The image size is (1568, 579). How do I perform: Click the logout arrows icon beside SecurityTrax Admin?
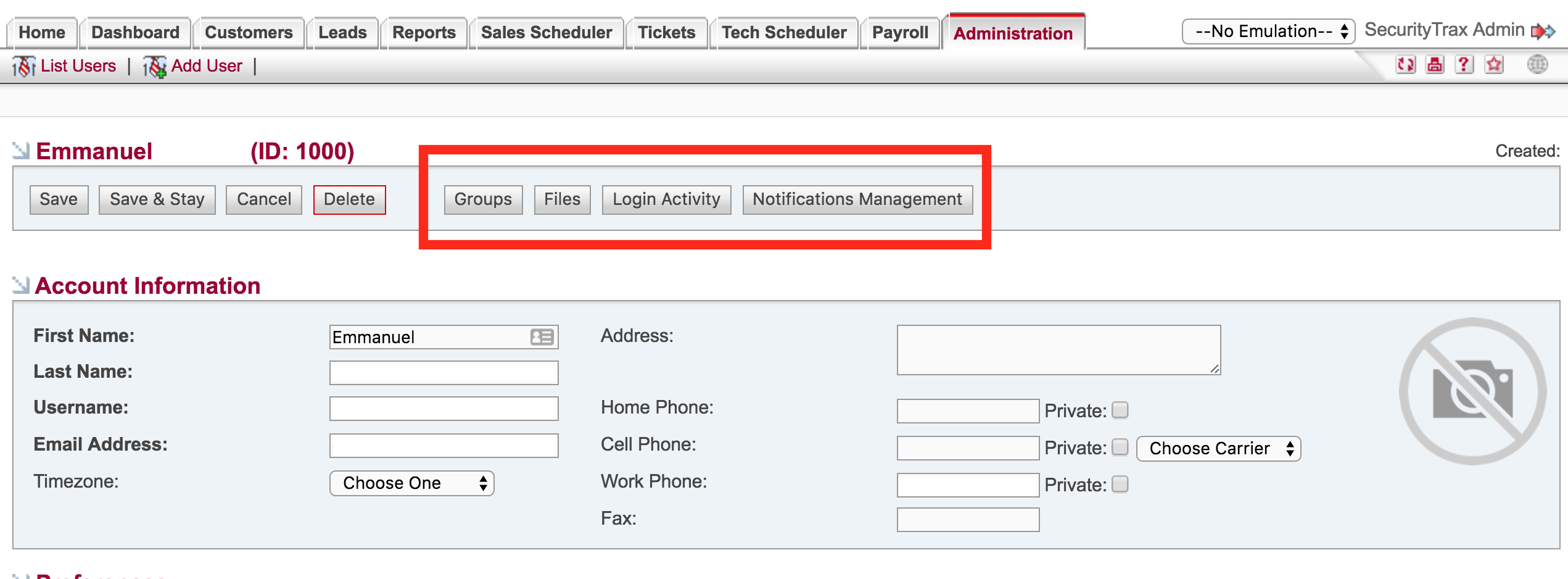point(1543,31)
